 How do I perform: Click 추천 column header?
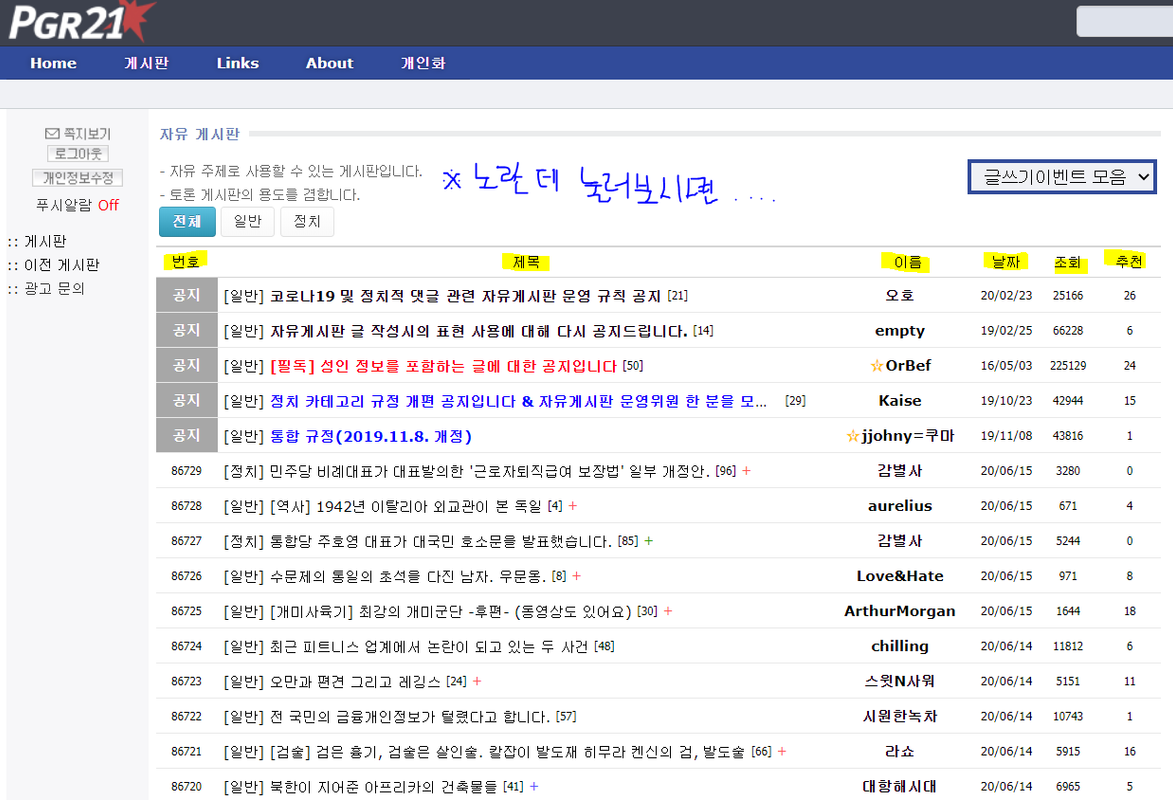[x=1129, y=261]
